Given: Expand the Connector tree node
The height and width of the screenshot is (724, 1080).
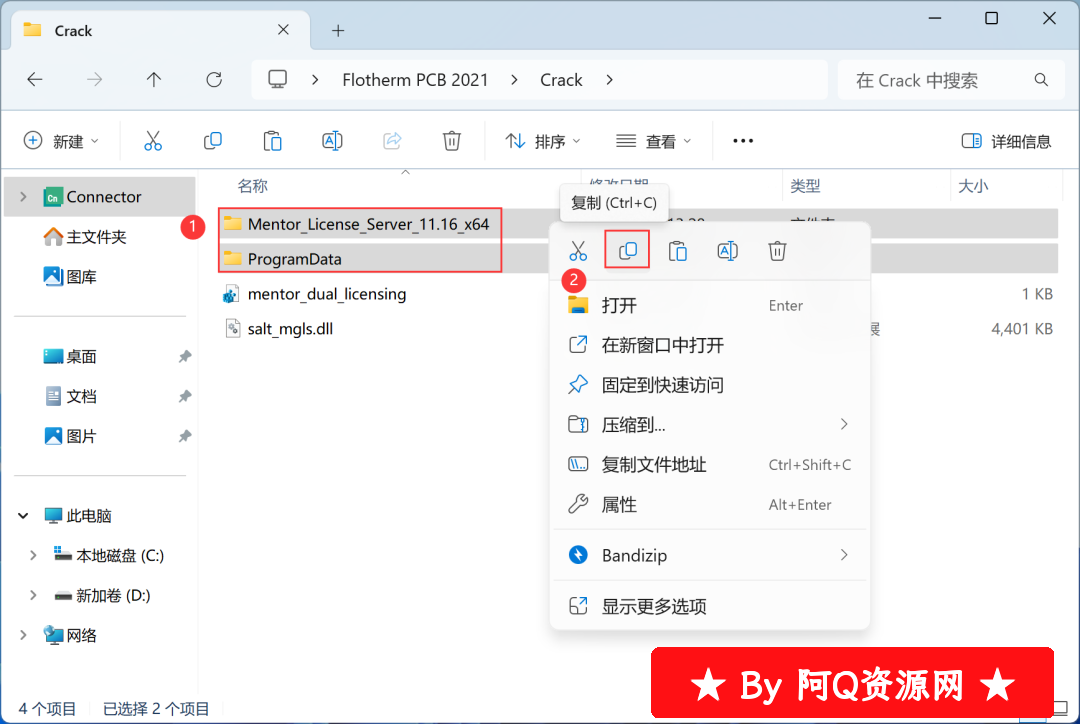Looking at the screenshot, I should click(23, 197).
